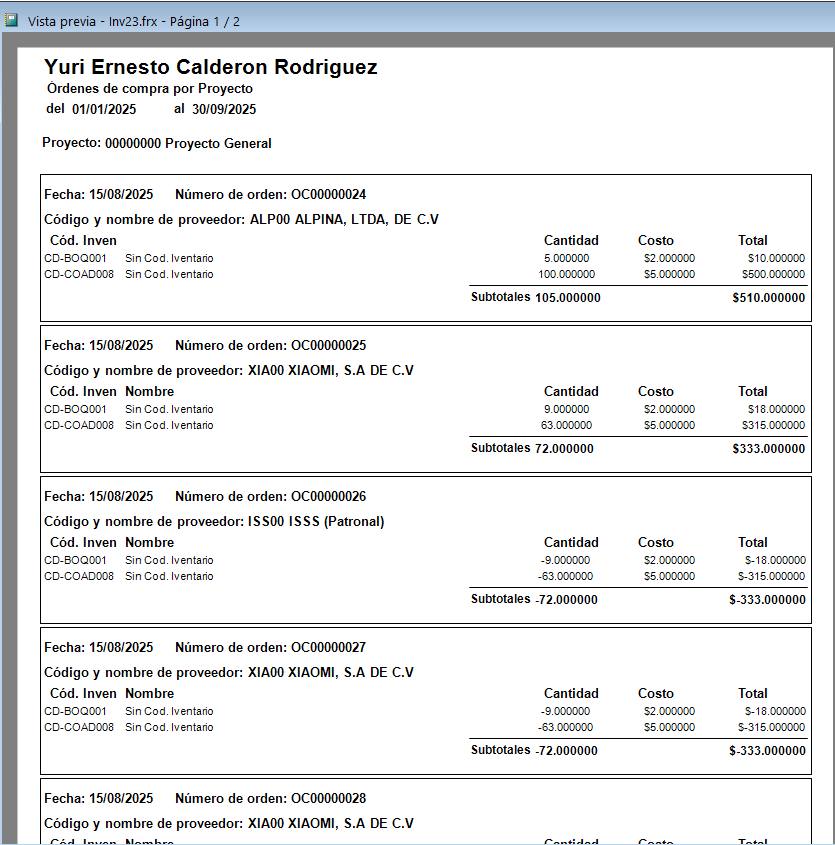Click subtotal quantity '72.000000' in order OC00000025
This screenshot has height=845, width=835.
564,448
